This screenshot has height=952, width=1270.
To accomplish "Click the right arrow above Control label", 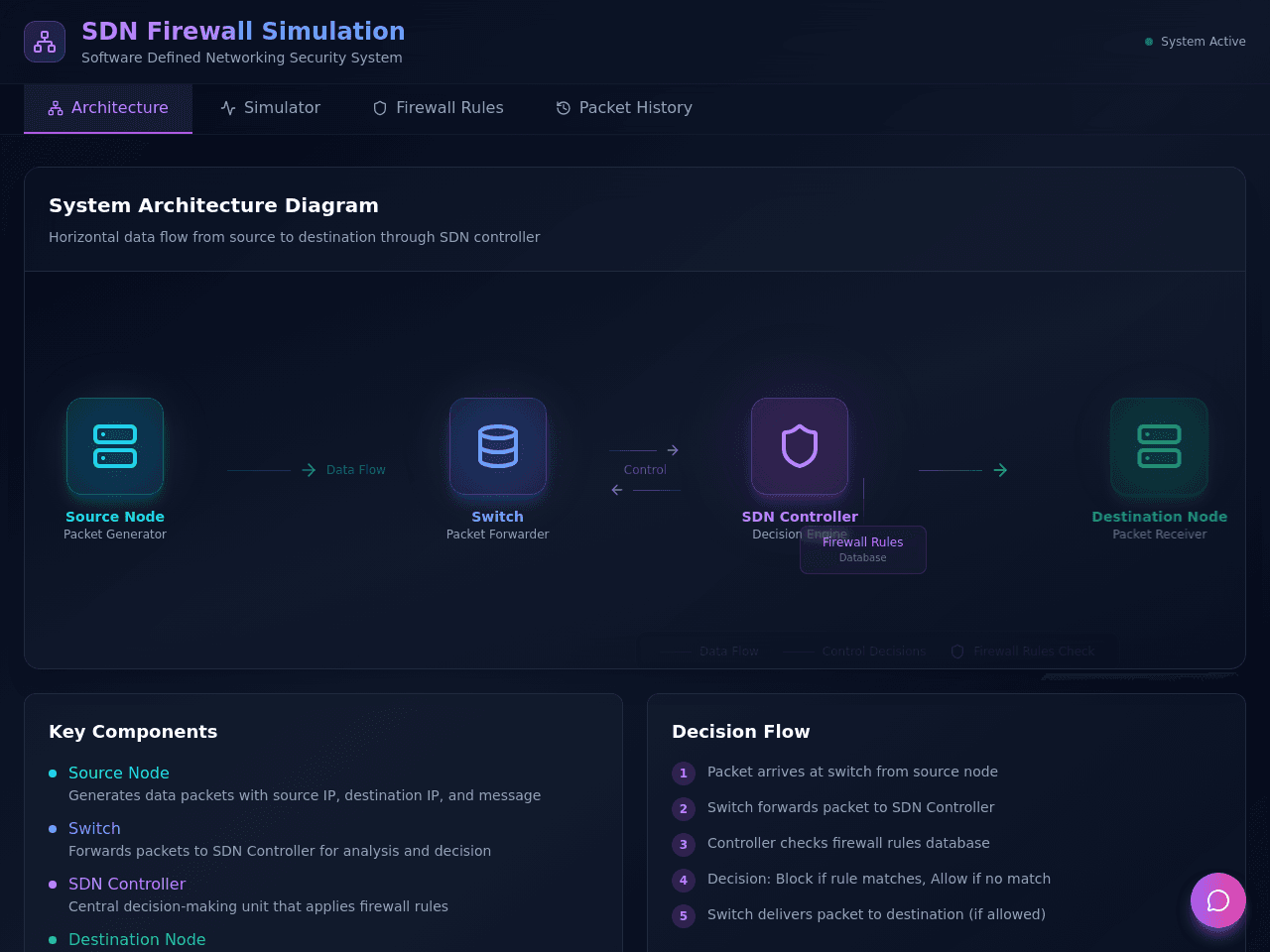I will 673,450.
